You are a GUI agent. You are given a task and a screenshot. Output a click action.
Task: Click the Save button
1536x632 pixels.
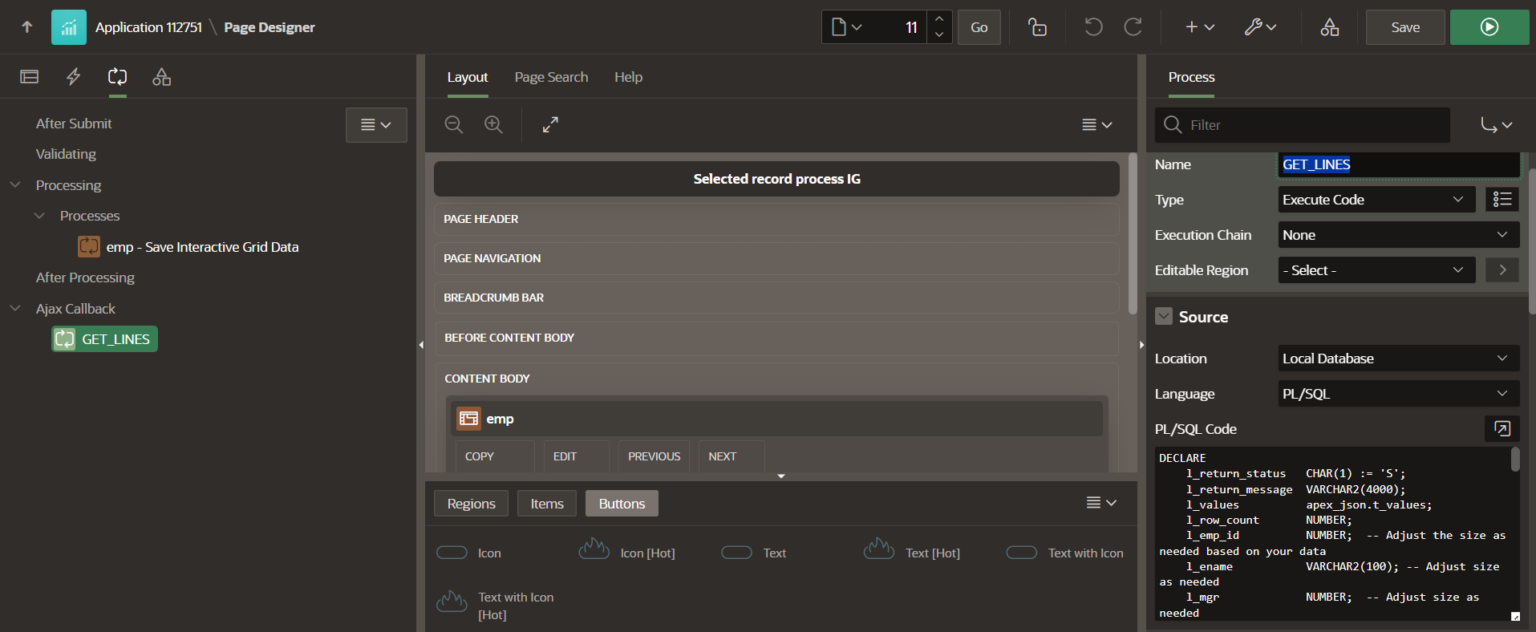1405,27
